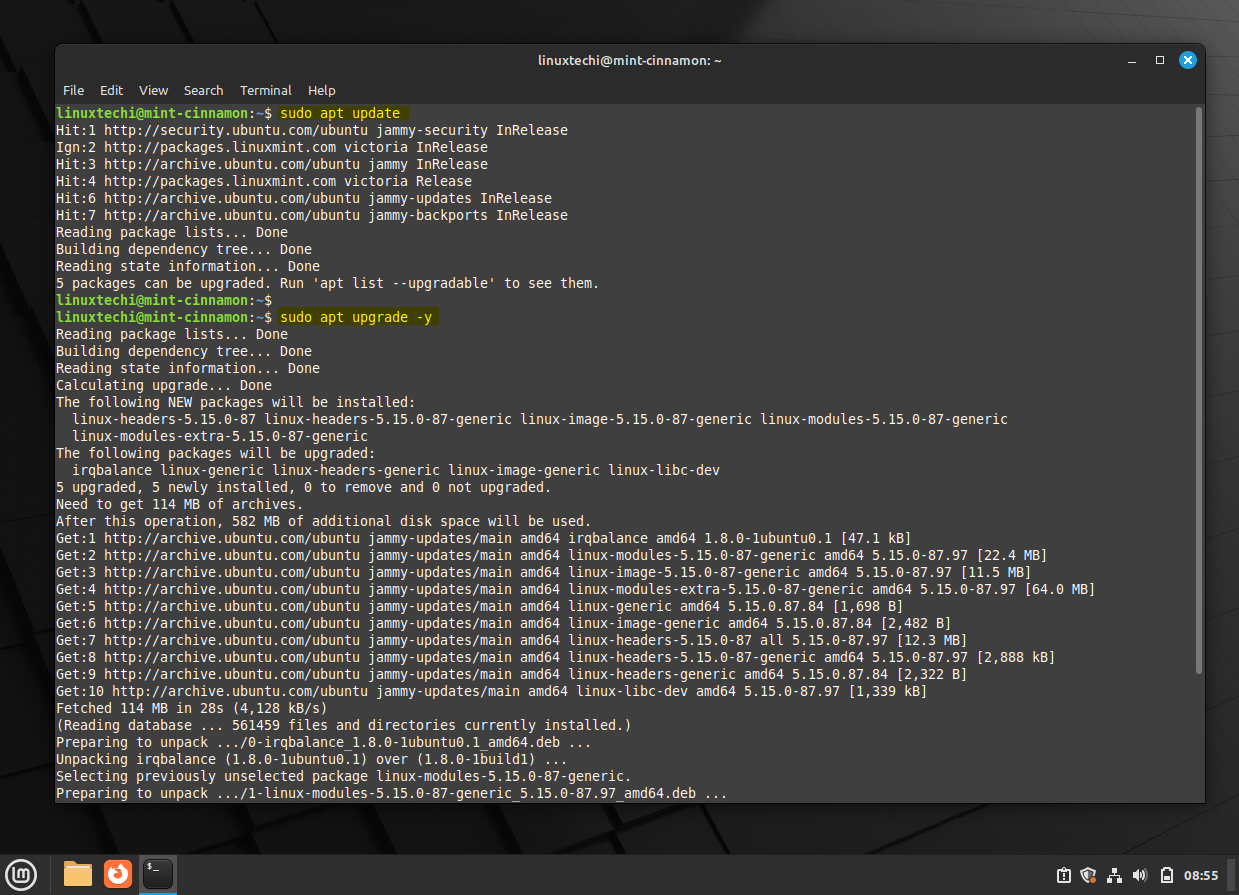Click '5 upgraded, 5 newly installed' summary line
The height and width of the screenshot is (895, 1239).
pos(303,487)
